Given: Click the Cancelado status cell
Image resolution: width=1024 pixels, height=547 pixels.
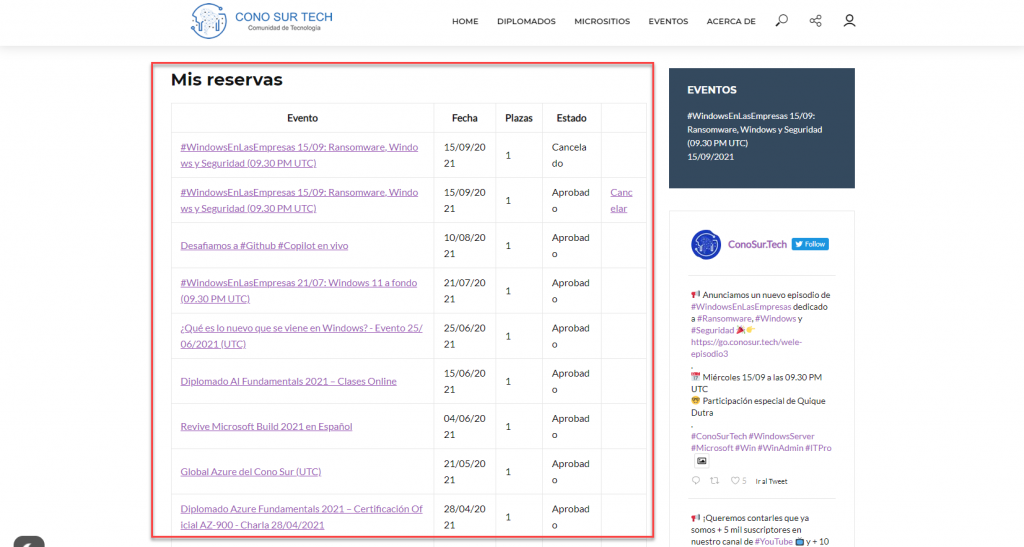Looking at the screenshot, I should pos(569,155).
